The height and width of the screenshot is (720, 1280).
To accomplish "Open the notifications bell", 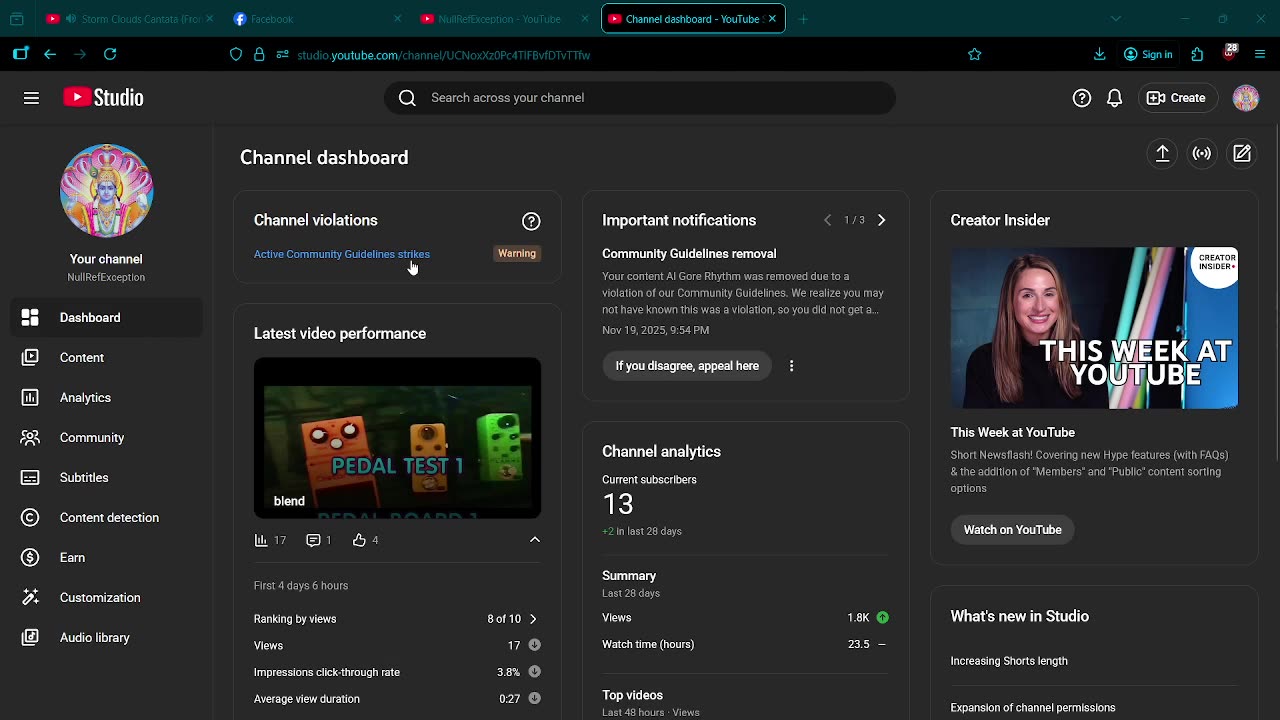I will pos(1114,98).
